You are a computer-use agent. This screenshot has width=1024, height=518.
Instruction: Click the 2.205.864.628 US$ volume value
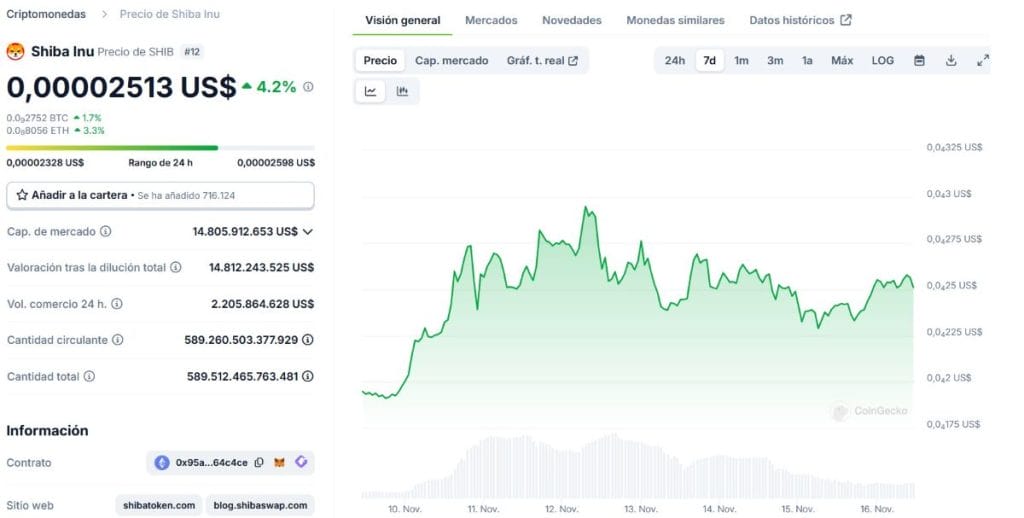[263, 304]
